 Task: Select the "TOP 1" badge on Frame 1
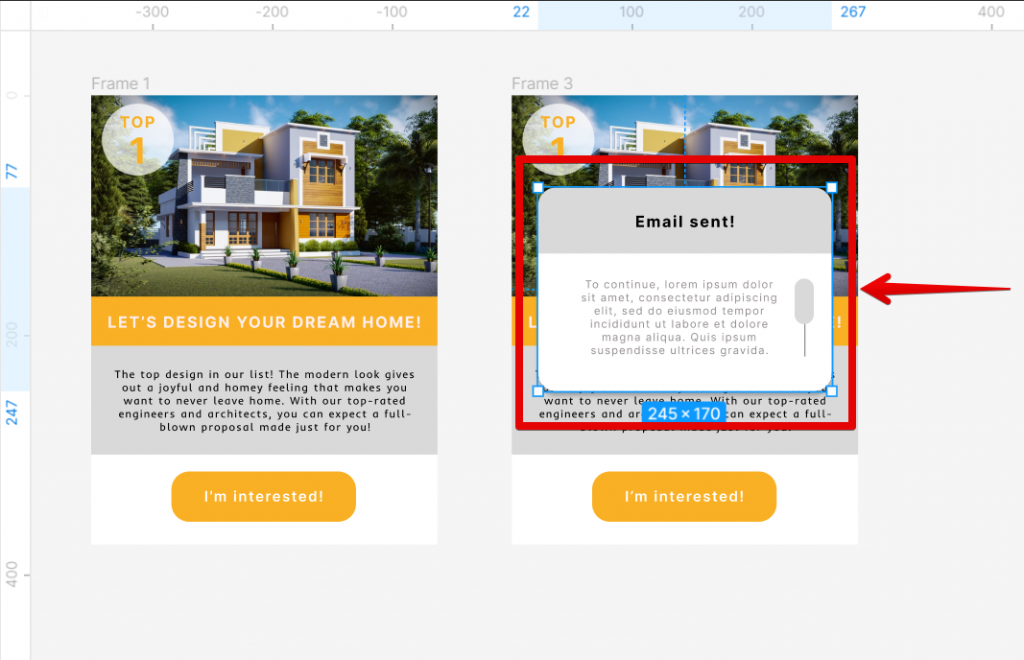(137, 138)
